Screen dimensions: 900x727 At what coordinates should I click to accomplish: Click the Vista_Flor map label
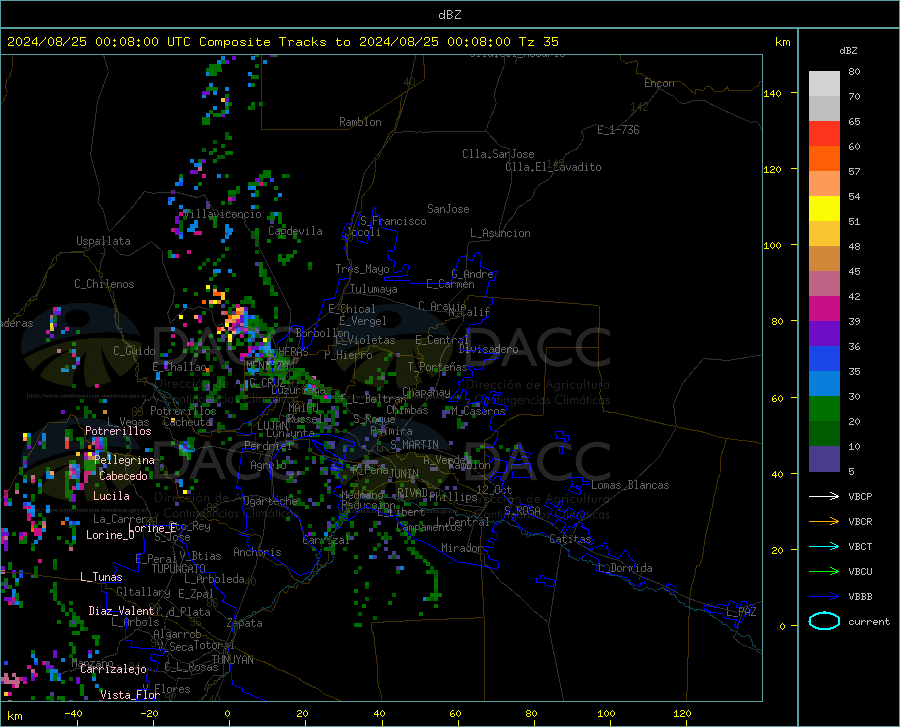[x=130, y=695]
